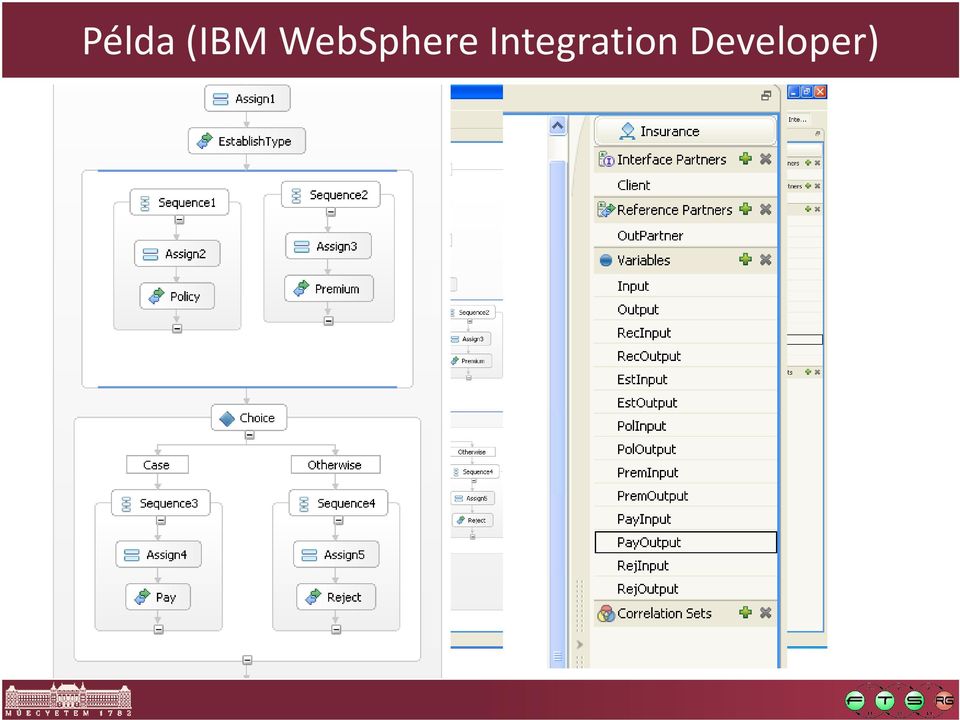960x720 pixels.
Task: Select the Choice diamond node
Action: (x=249, y=418)
